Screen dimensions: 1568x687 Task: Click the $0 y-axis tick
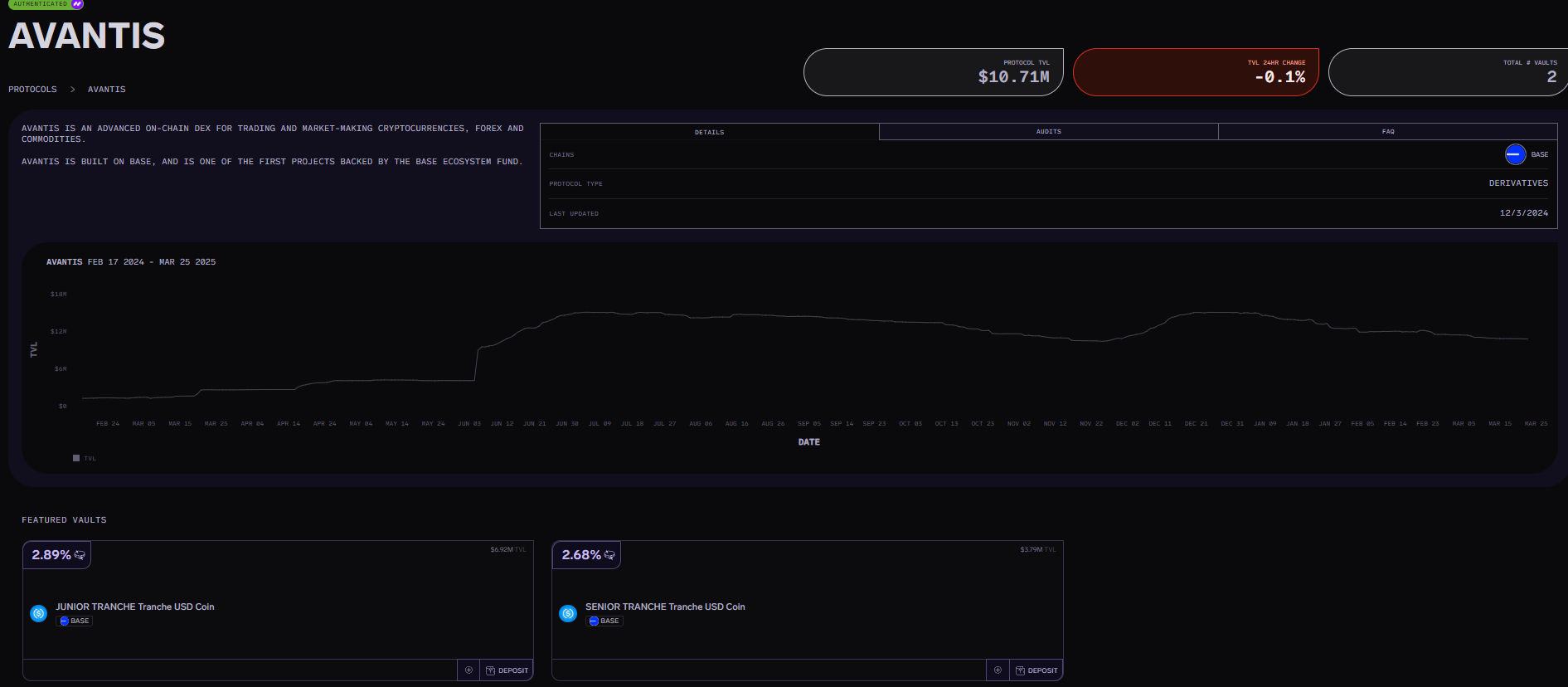pos(62,407)
